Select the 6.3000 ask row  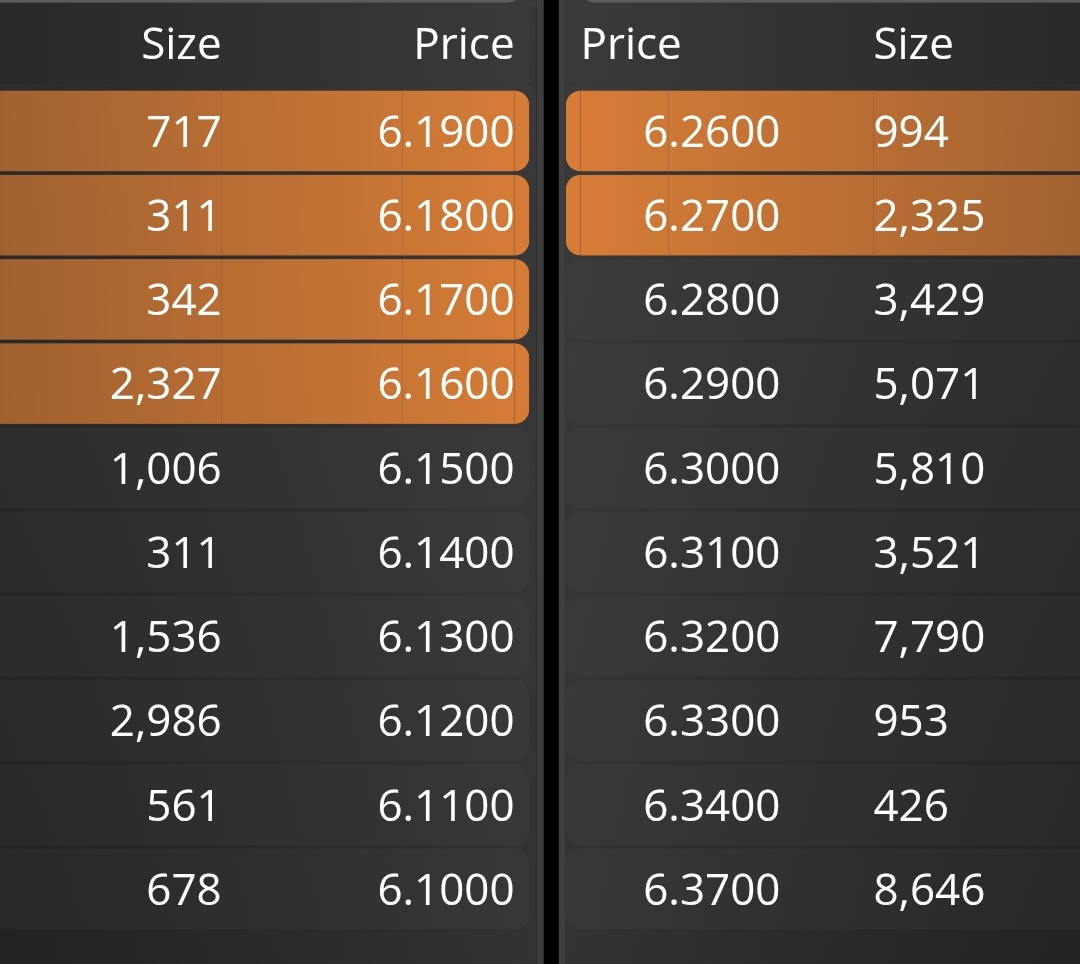823,468
